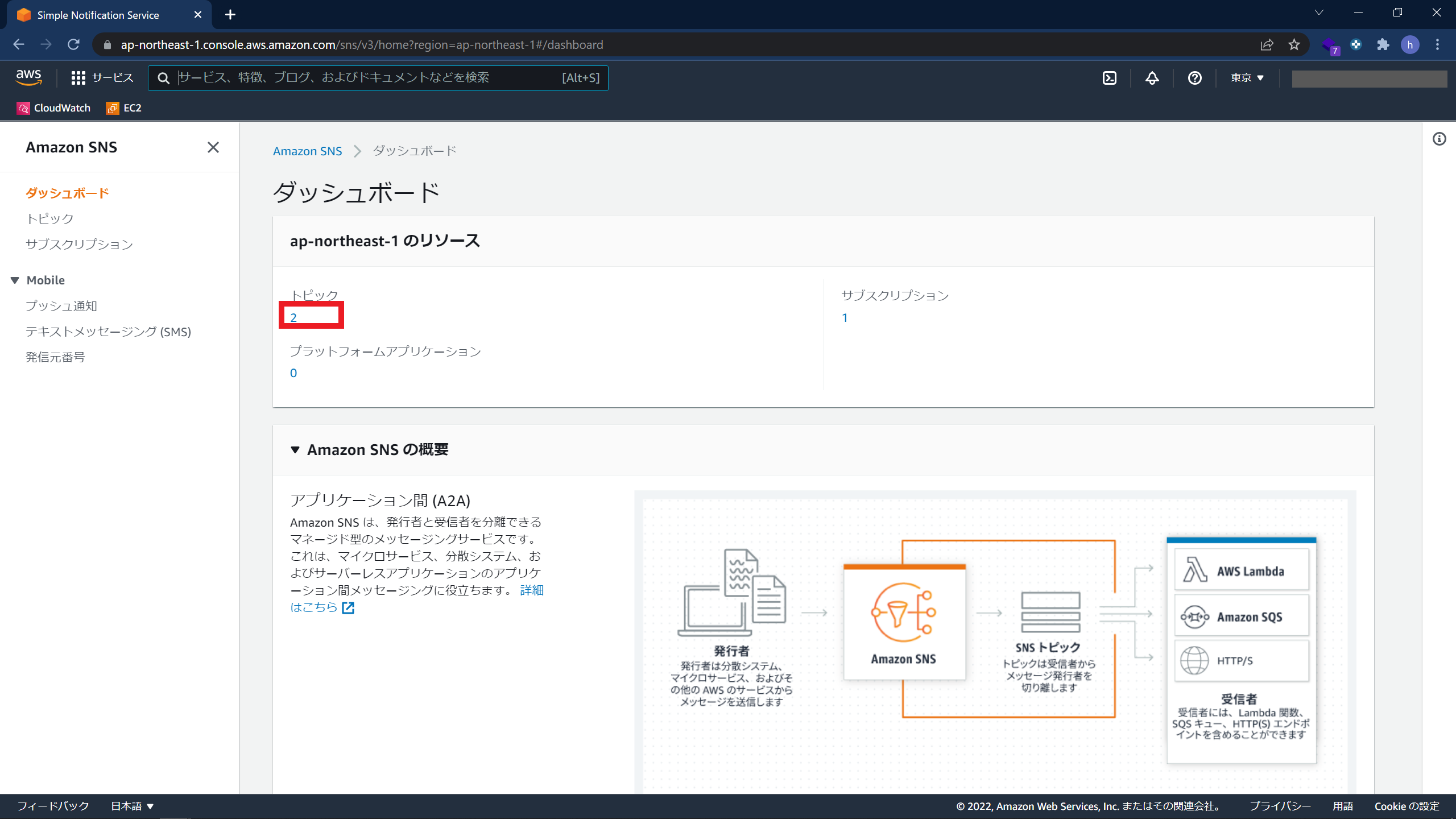Click the サービス label in header

click(113, 78)
